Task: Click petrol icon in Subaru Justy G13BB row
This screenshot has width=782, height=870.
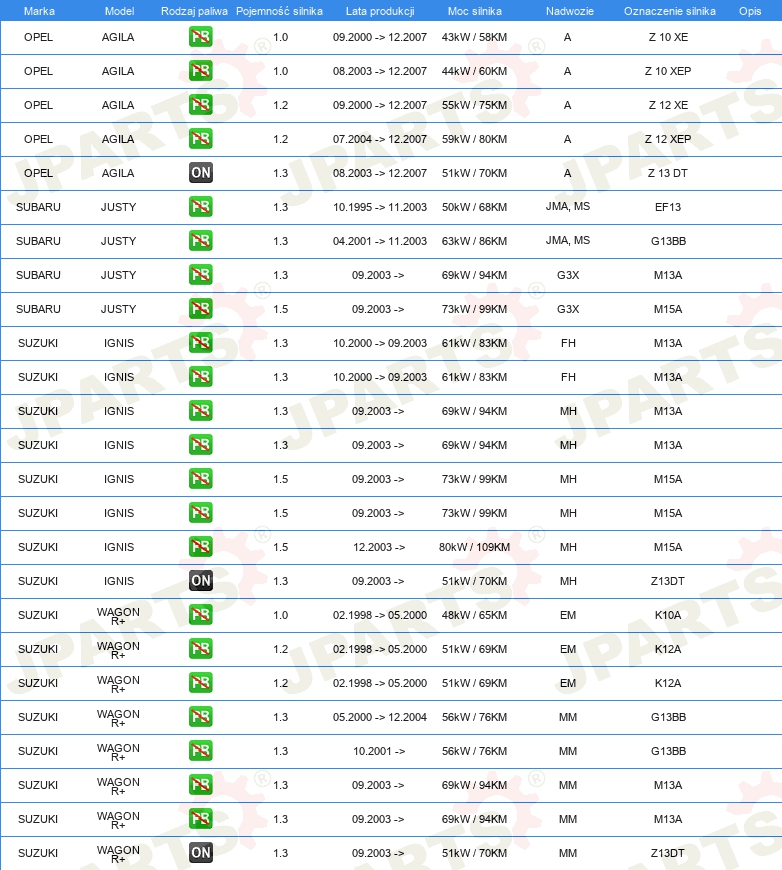Action: (200, 241)
